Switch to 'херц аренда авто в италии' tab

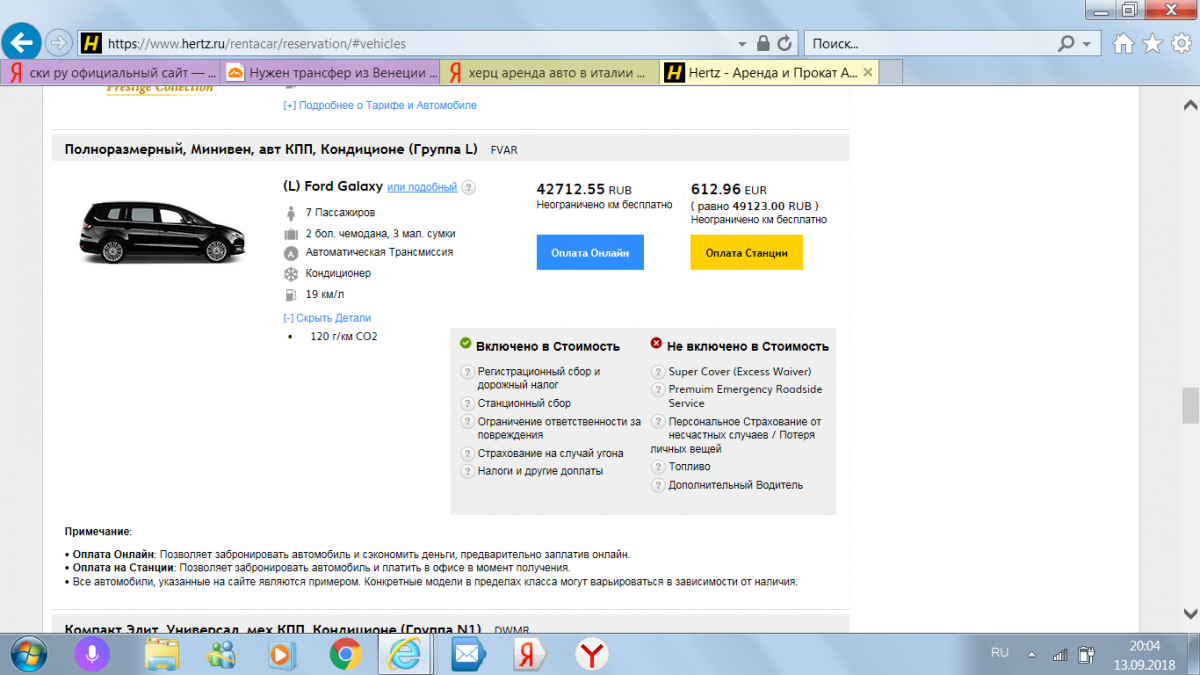click(549, 72)
